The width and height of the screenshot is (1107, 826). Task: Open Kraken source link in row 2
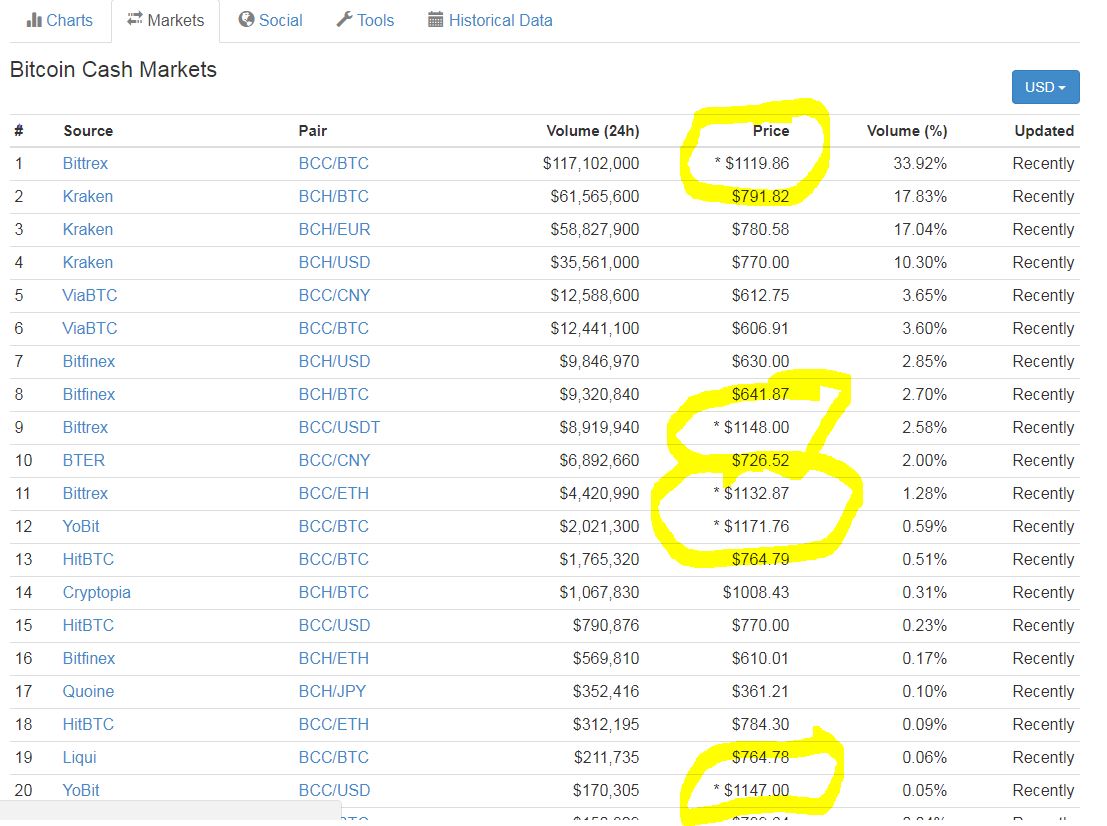pyautogui.click(x=88, y=196)
